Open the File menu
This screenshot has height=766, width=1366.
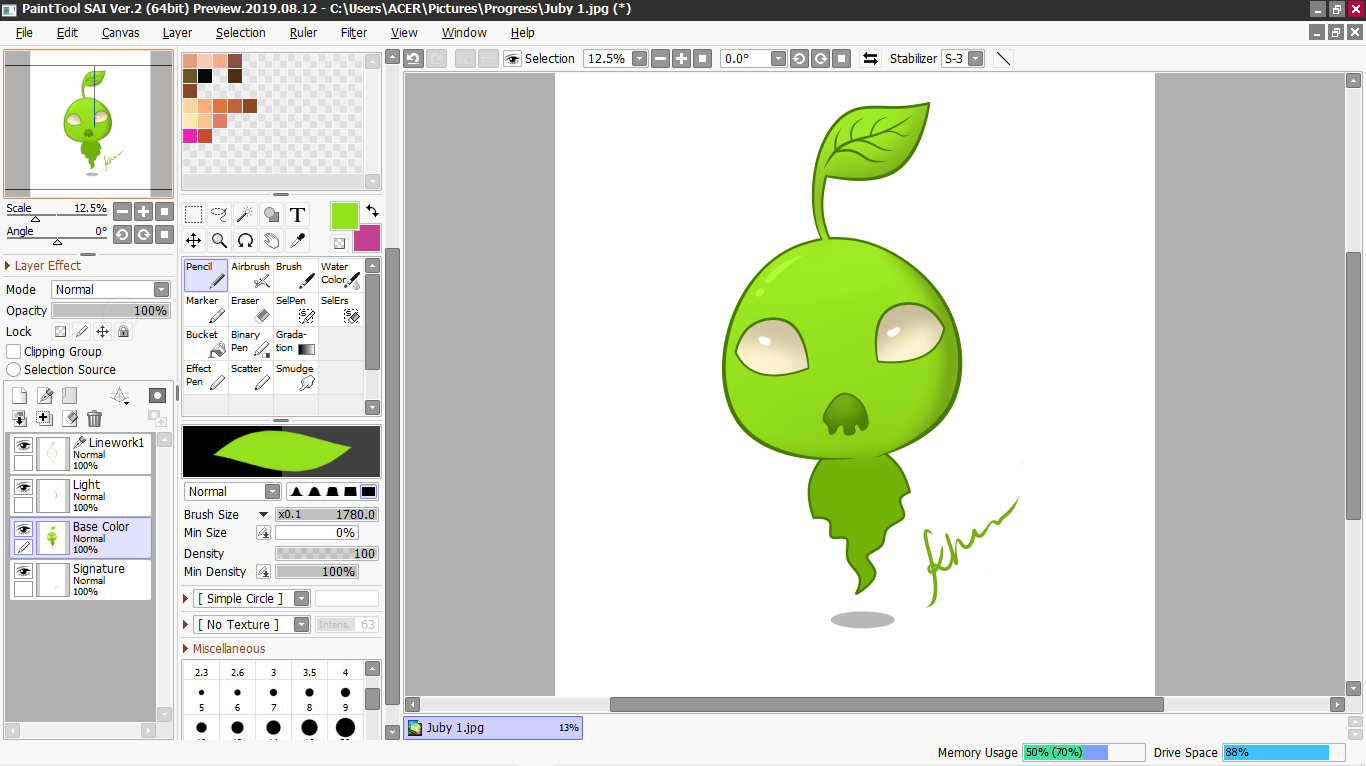[24, 32]
